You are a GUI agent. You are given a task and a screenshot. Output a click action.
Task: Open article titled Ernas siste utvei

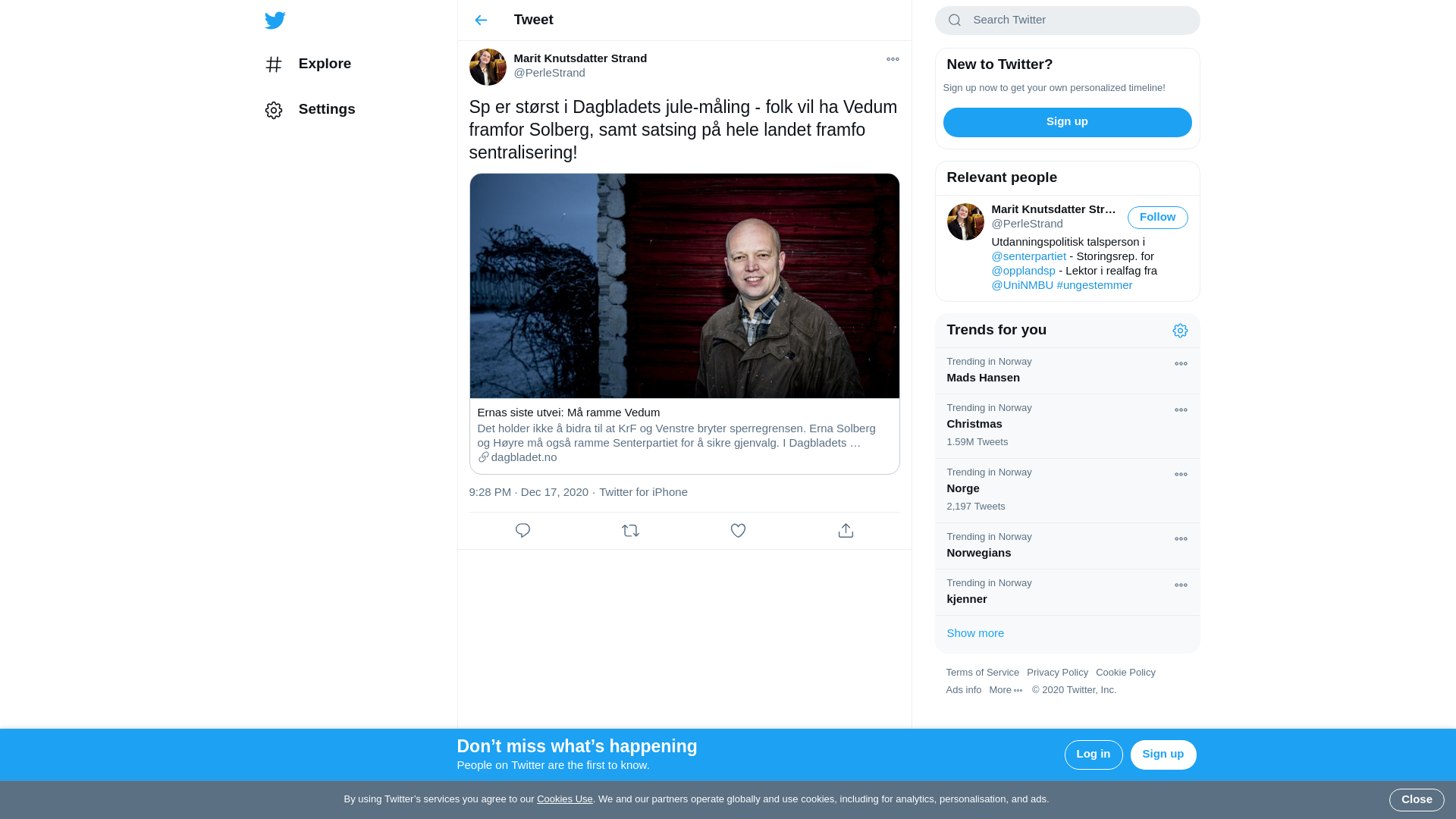point(568,413)
